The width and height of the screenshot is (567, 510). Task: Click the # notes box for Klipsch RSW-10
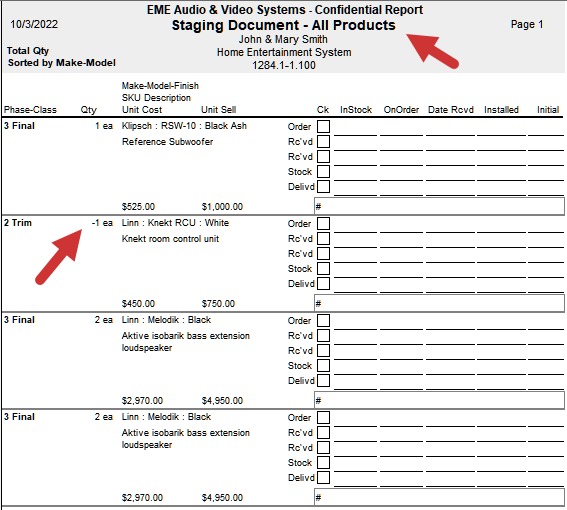click(x=439, y=207)
